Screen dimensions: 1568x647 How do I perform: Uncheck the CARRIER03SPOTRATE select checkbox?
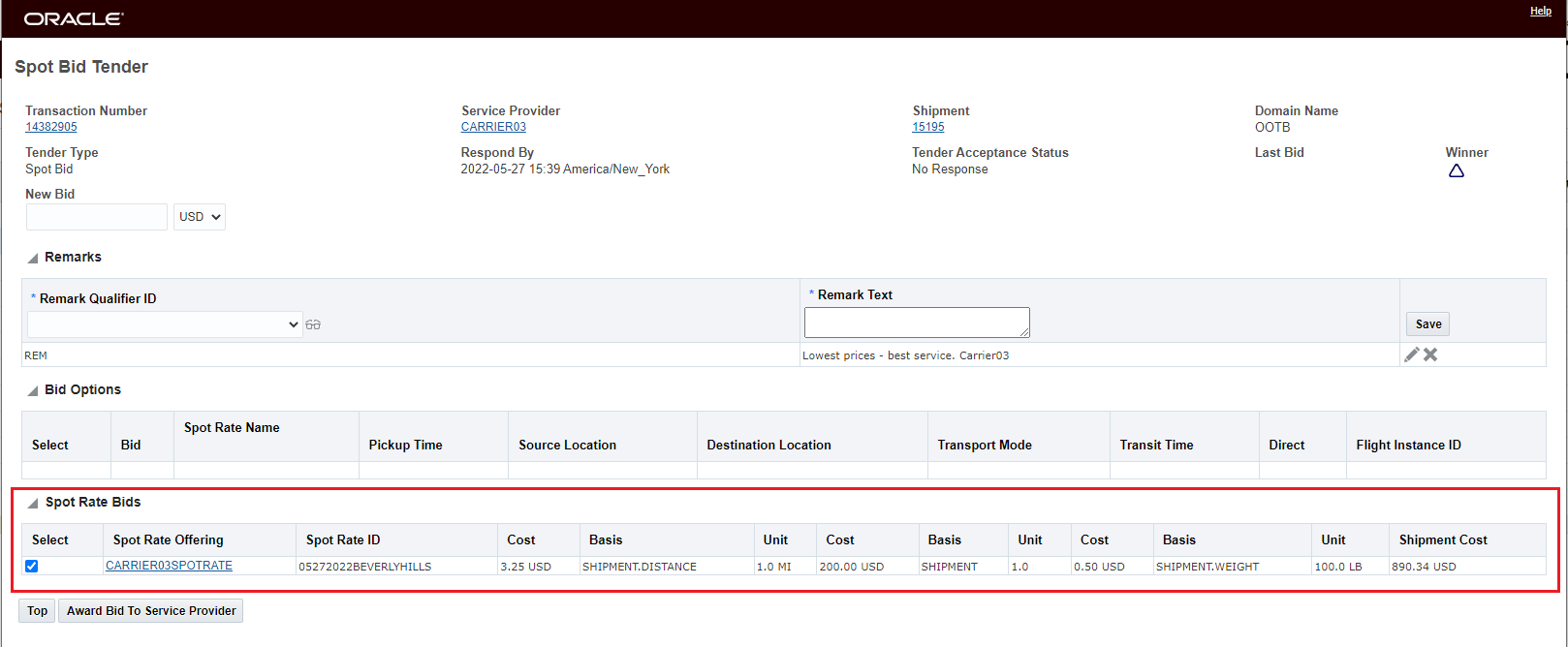(32, 566)
